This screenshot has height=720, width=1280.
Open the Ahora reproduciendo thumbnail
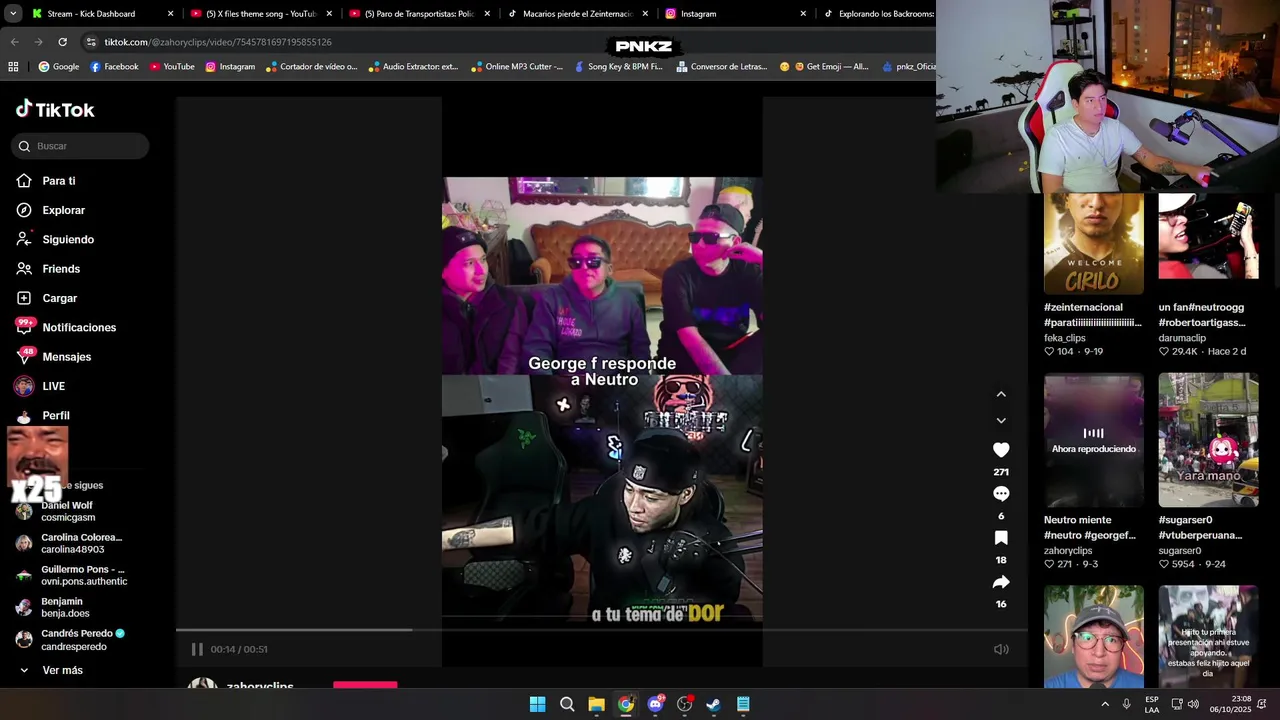point(1093,440)
